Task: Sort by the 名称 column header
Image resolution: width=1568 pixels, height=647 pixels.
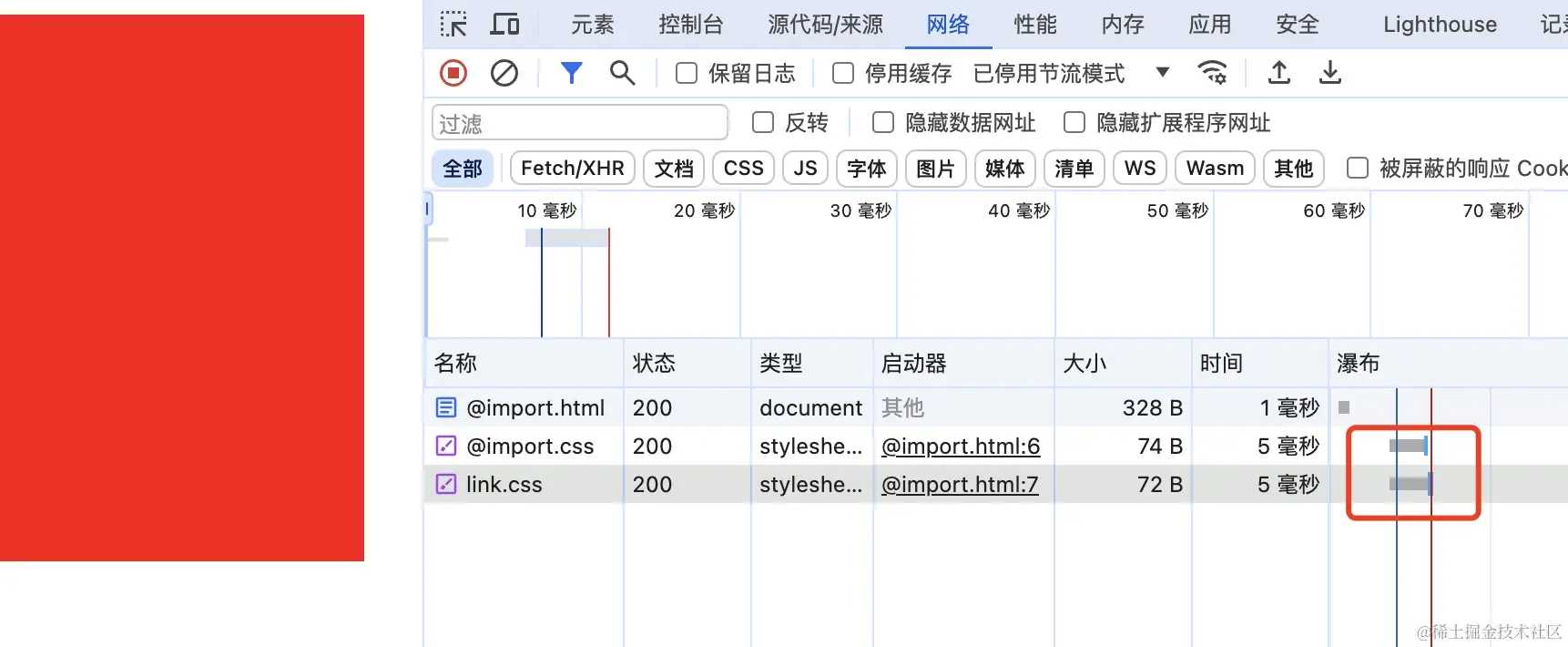Action: (x=524, y=363)
